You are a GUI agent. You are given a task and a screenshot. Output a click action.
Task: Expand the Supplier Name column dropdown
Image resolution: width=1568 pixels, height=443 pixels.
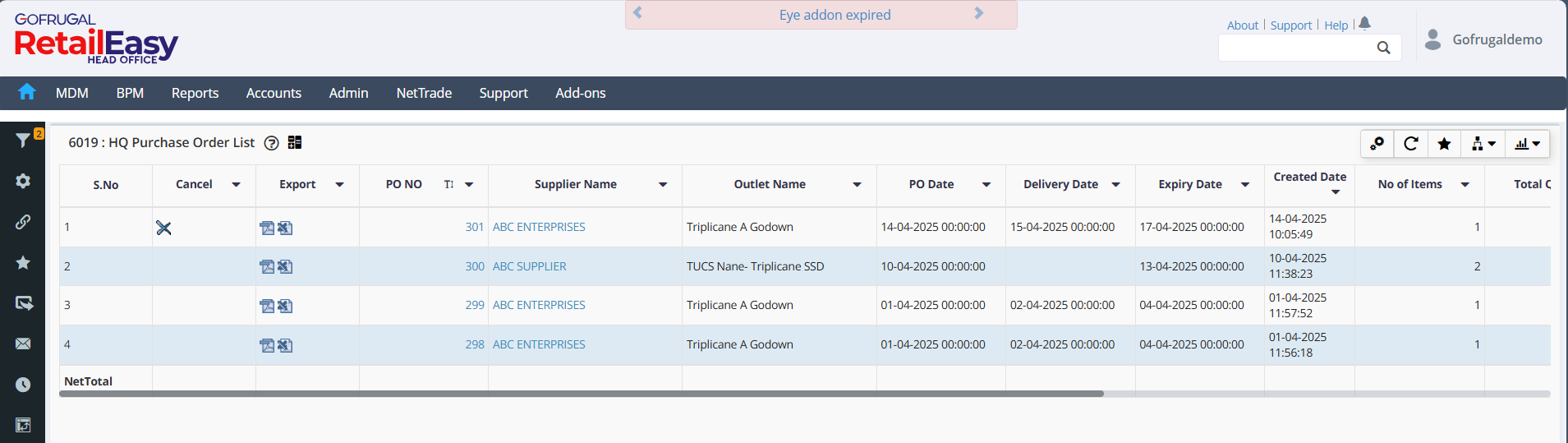pyautogui.click(x=663, y=185)
